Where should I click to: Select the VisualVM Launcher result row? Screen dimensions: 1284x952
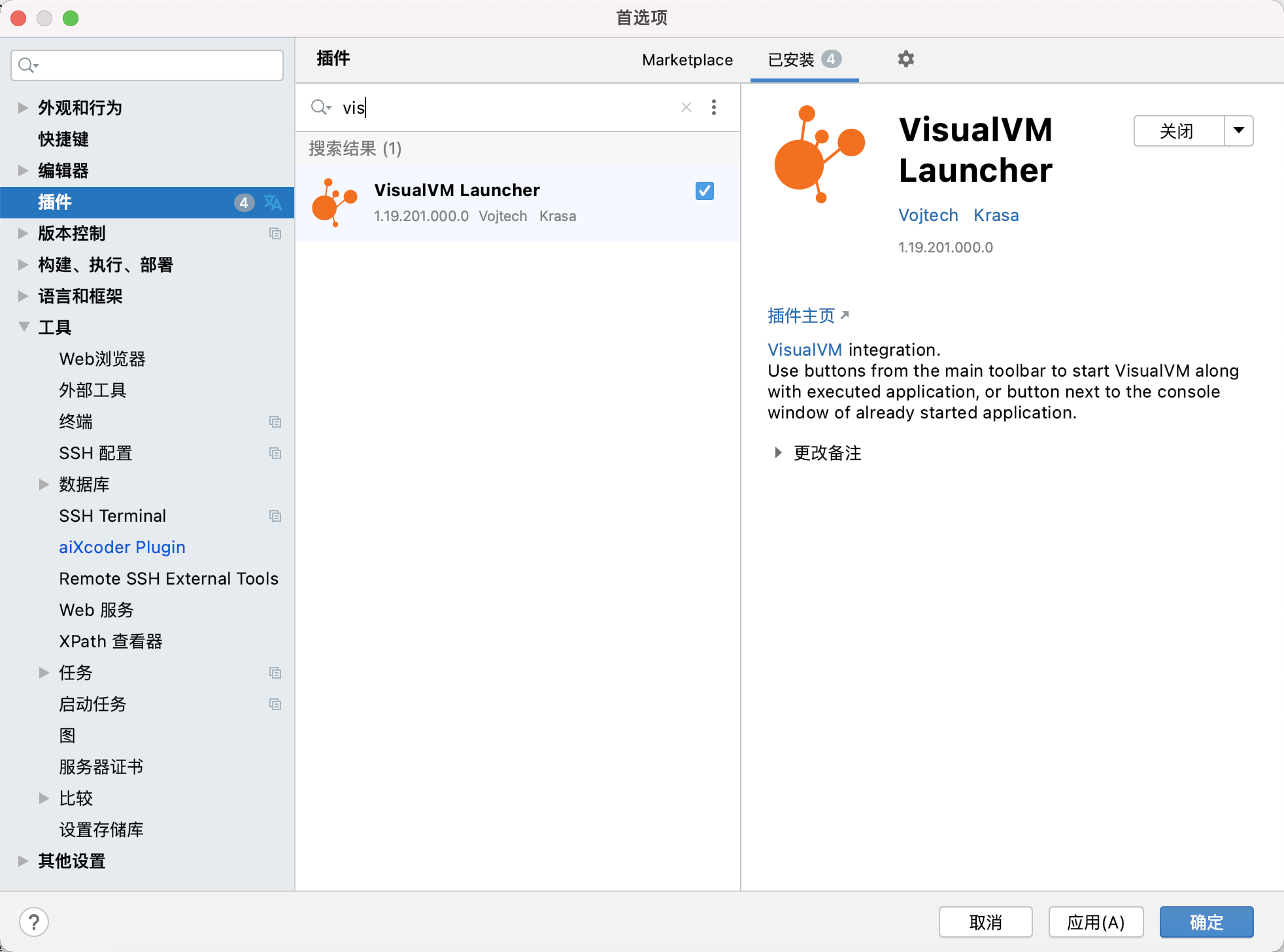pyautogui.click(x=518, y=203)
